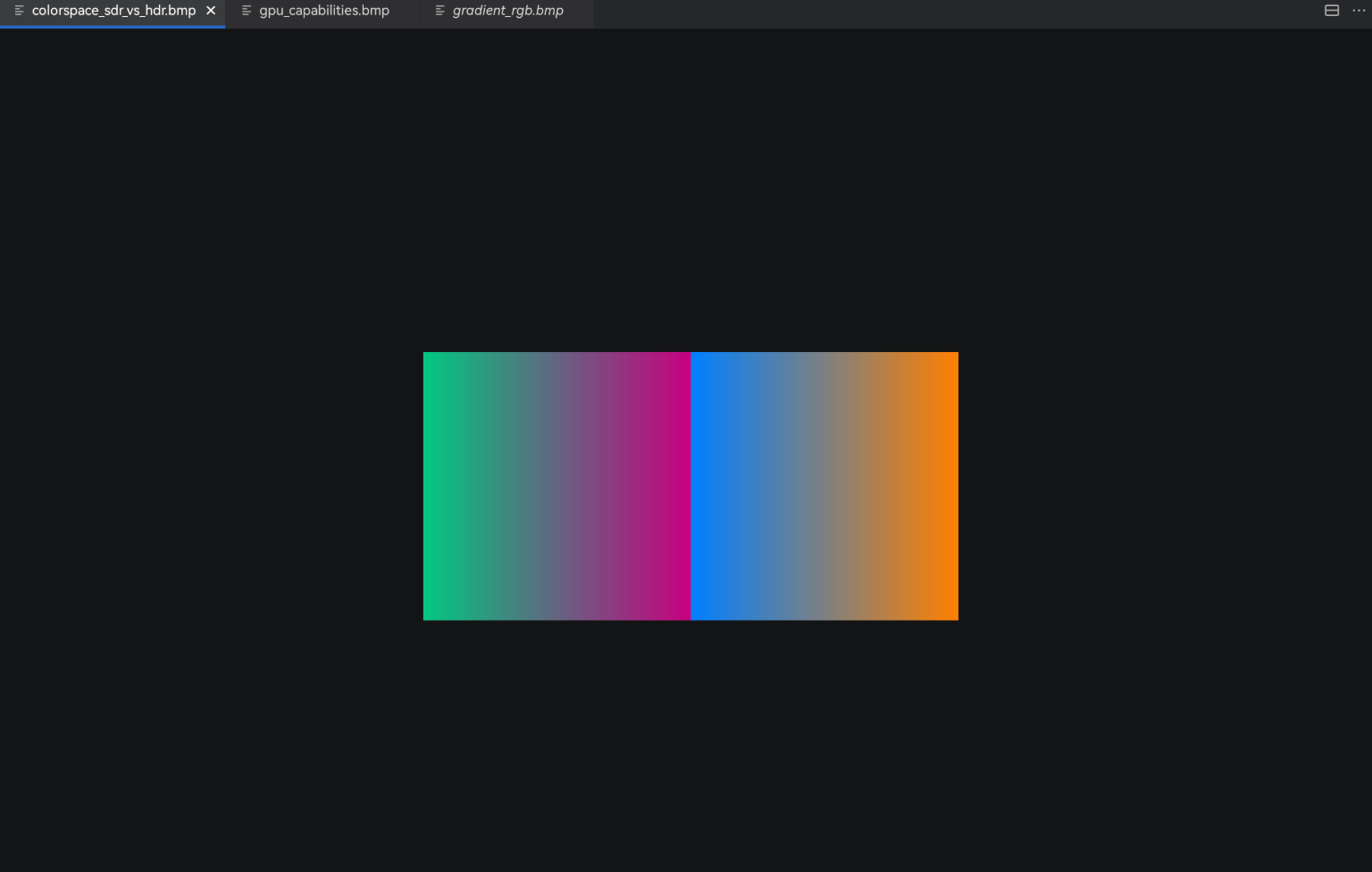Click file icon on colorspace_sdr_vs_hdr.bmp tab
The image size is (1372, 872).
(x=19, y=11)
